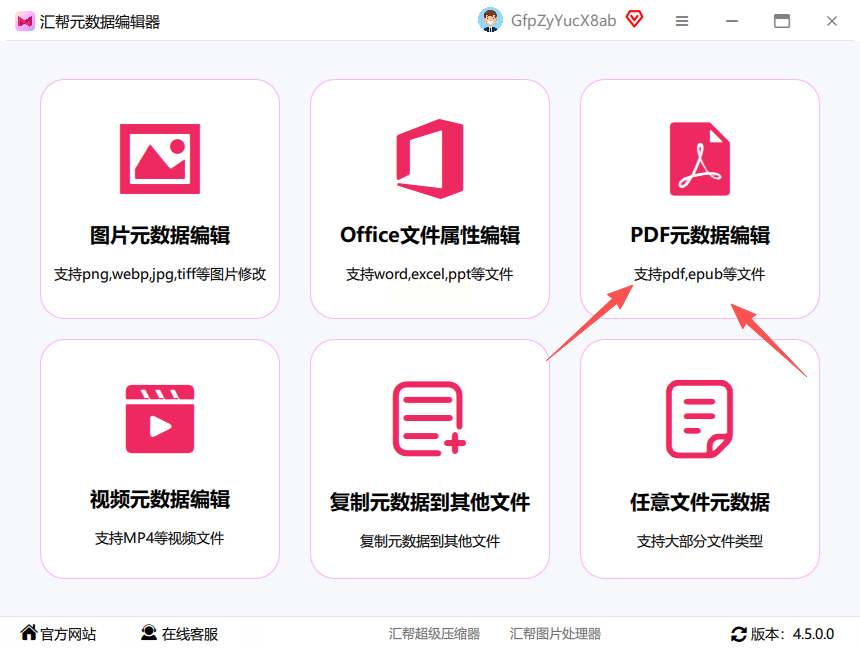Screen dimensions: 860x650
Task: Click the headset icon beside 在线客服
Action: [149, 632]
